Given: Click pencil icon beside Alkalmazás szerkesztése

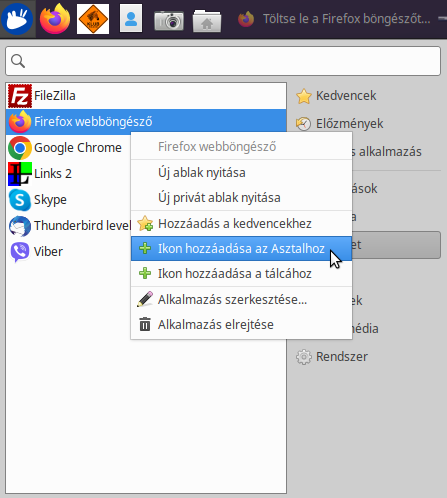Looking at the screenshot, I should pyautogui.click(x=145, y=299).
